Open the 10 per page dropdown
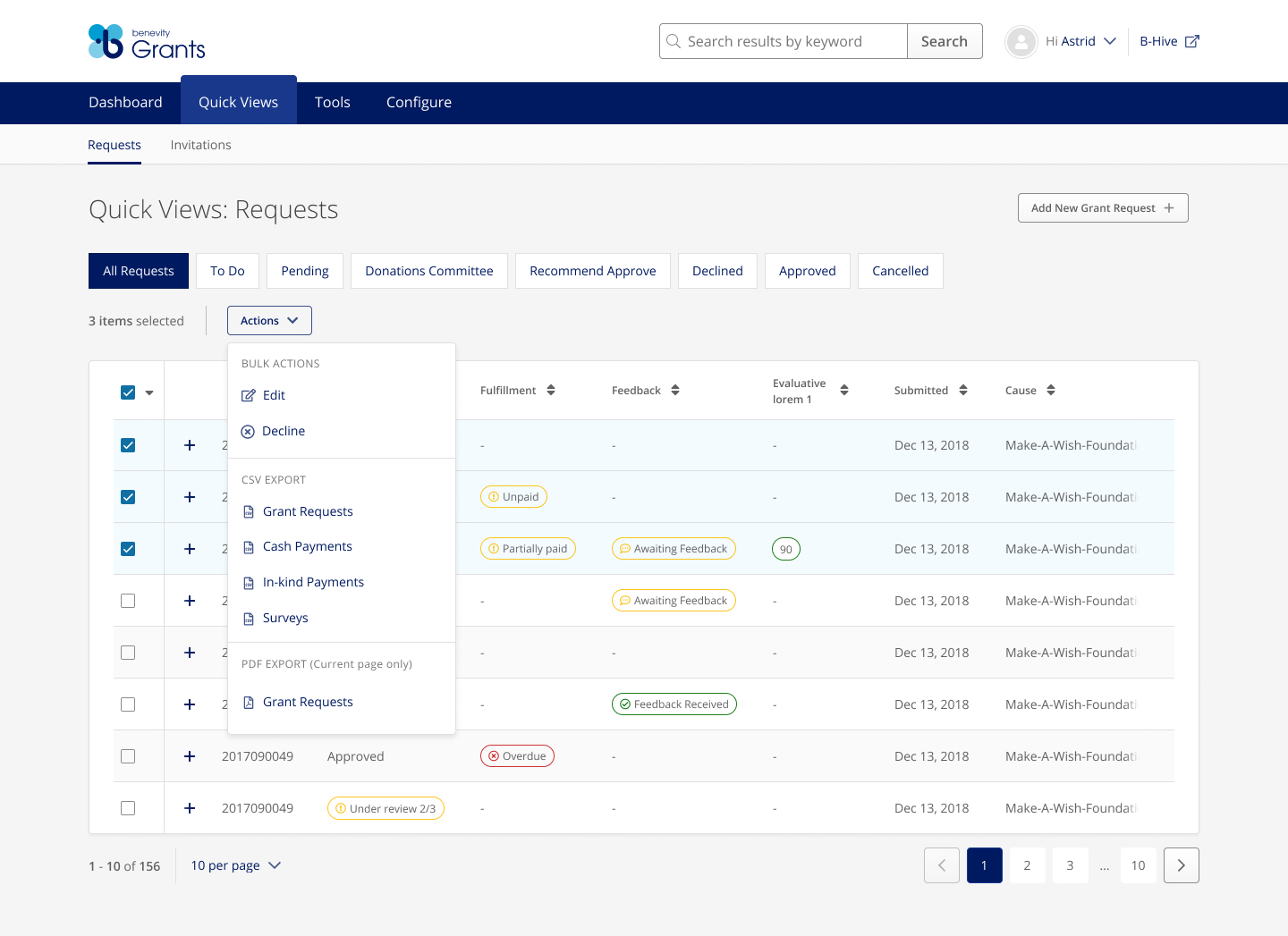This screenshot has width=1288, height=936. [234, 865]
